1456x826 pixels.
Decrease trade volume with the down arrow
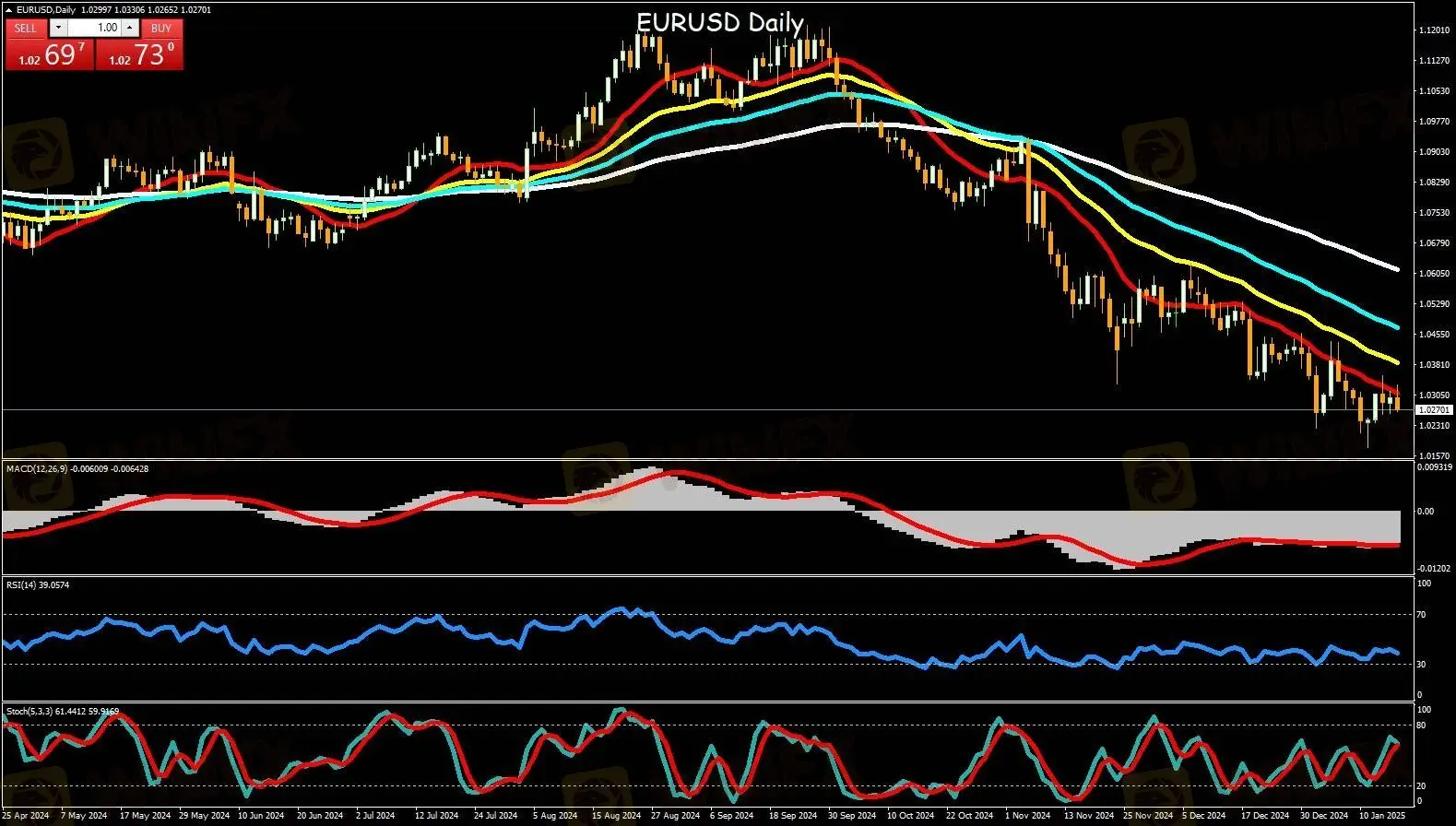coord(58,28)
